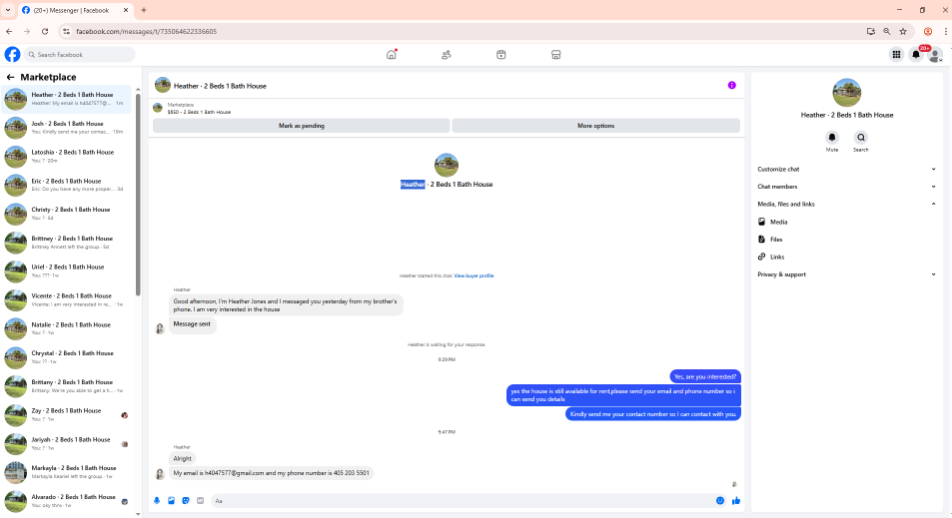Image resolution: width=952 pixels, height=518 pixels.
Task: Click the Mark as pending button
Action: pos(301,126)
